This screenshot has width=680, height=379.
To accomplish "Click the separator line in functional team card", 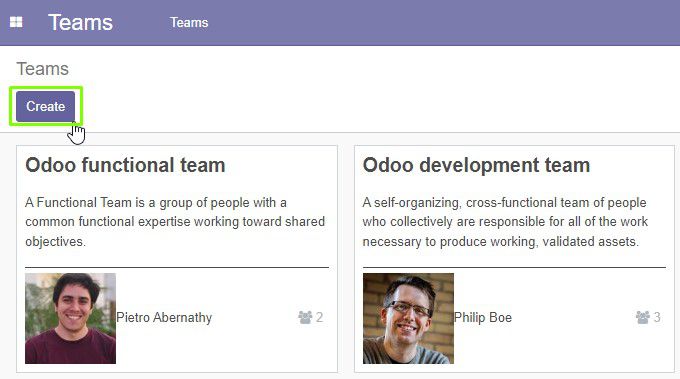I will click(177, 268).
